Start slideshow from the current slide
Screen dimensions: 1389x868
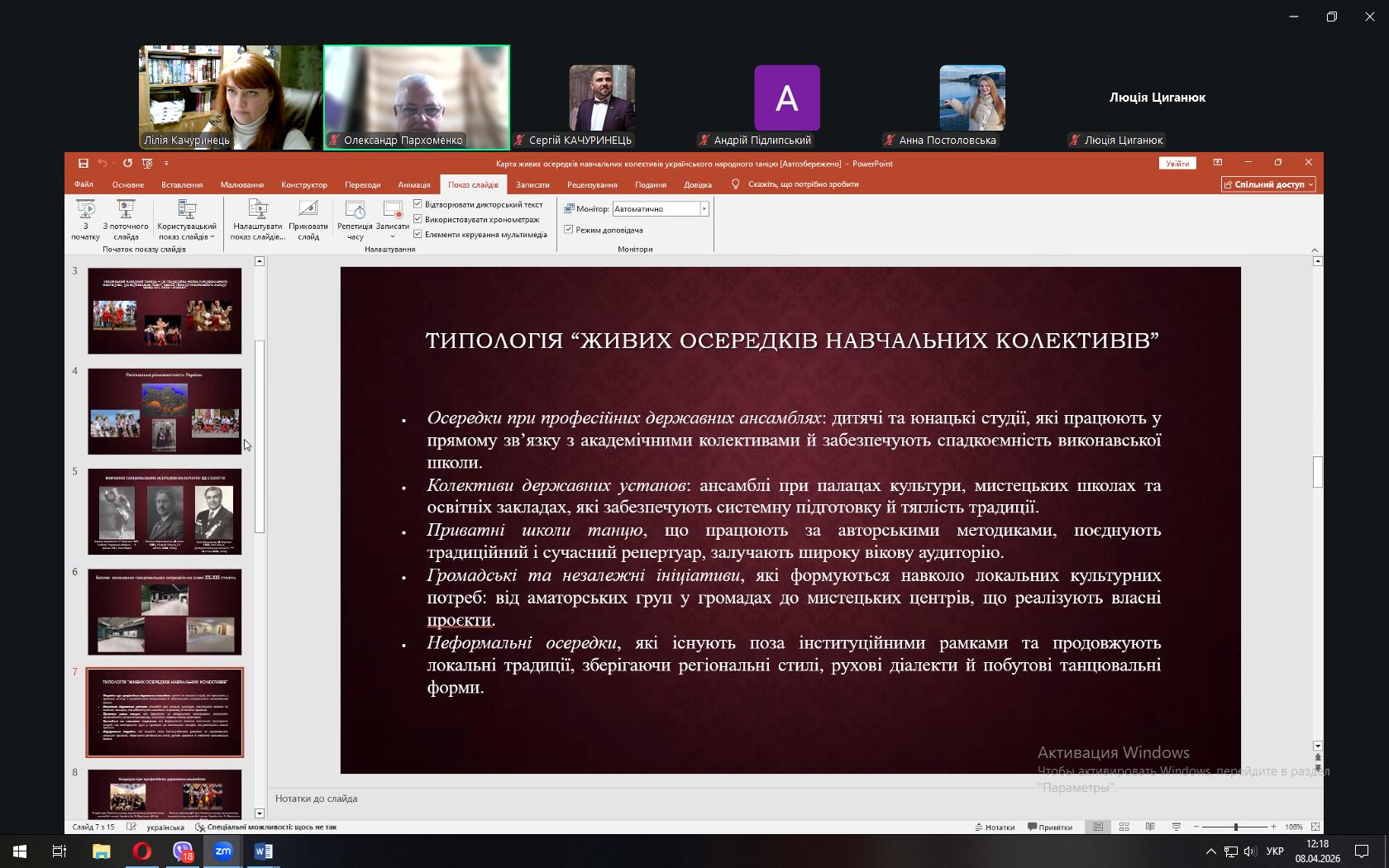click(126, 211)
